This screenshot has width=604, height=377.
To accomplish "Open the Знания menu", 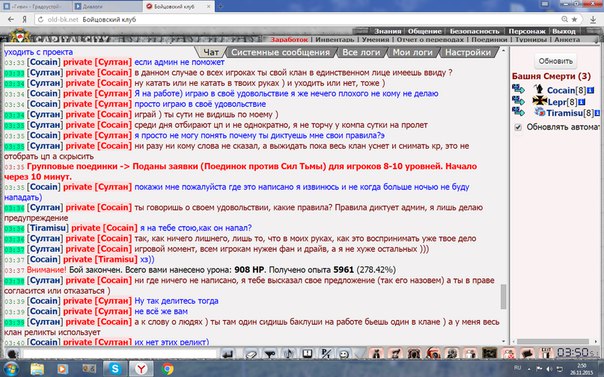I will [x=388, y=31].
